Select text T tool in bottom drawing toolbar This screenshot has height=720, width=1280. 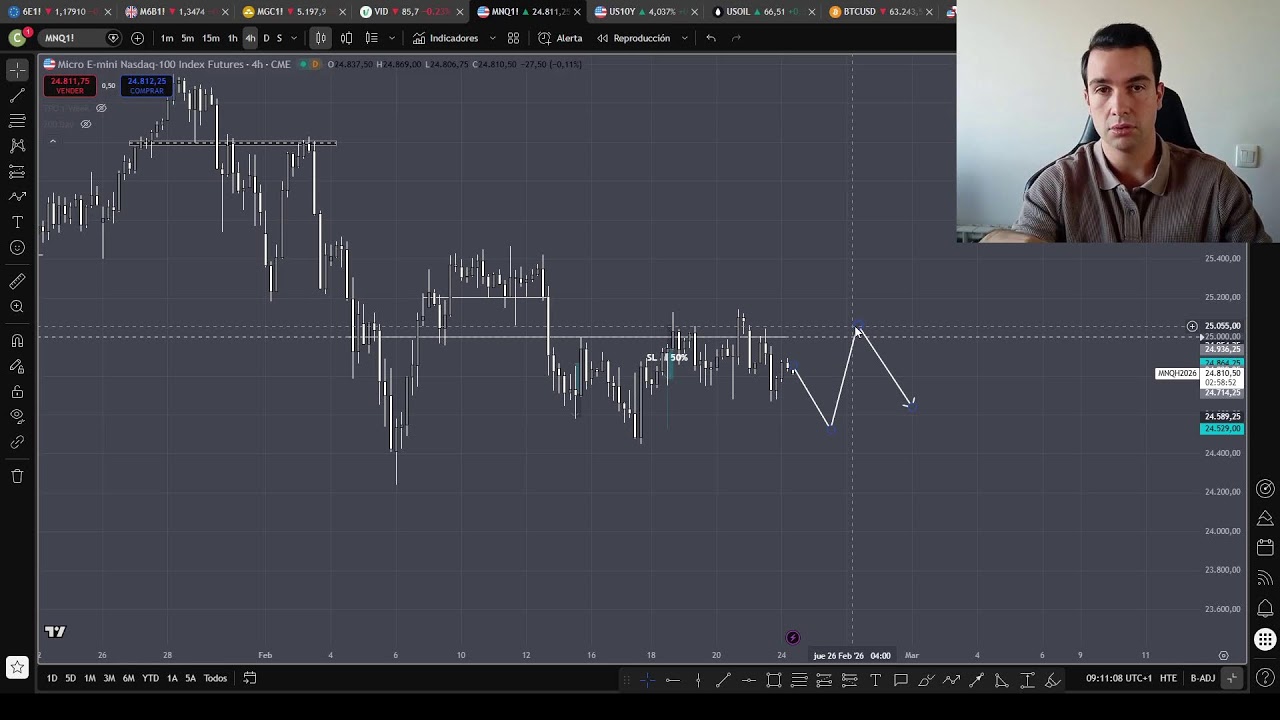[x=875, y=681]
